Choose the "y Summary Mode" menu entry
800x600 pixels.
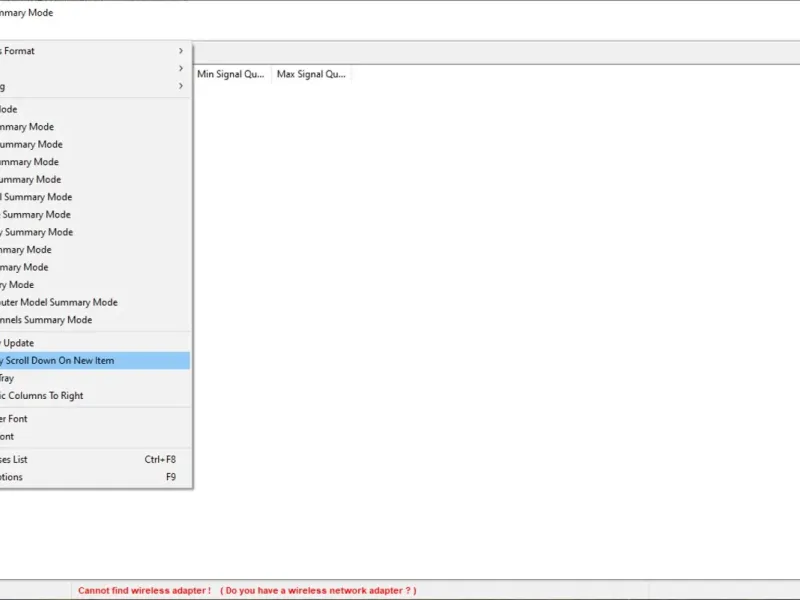95,232
